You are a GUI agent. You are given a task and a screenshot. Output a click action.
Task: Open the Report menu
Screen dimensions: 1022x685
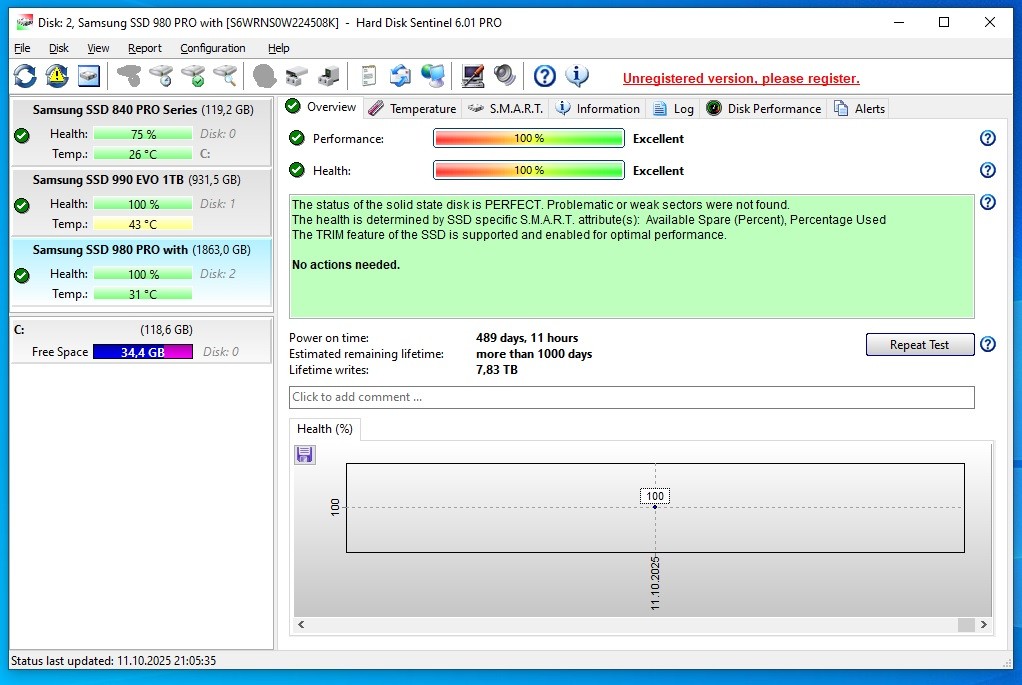(x=145, y=48)
